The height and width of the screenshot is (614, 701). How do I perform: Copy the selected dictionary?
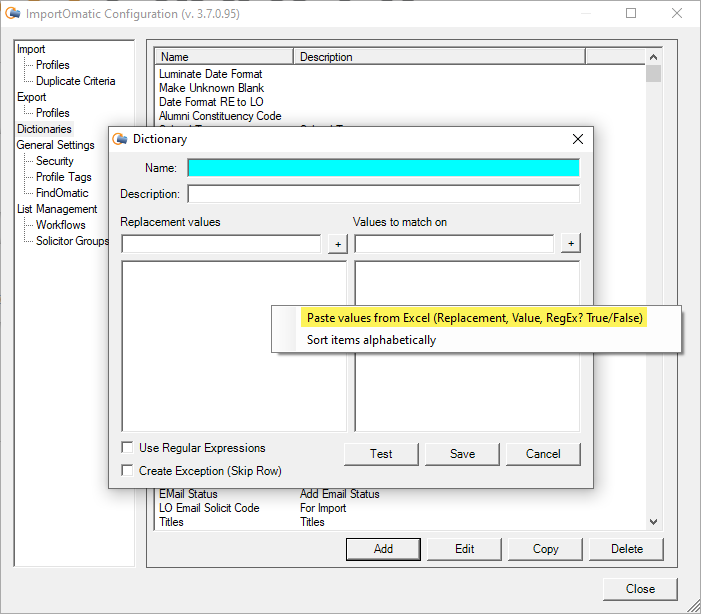(545, 549)
